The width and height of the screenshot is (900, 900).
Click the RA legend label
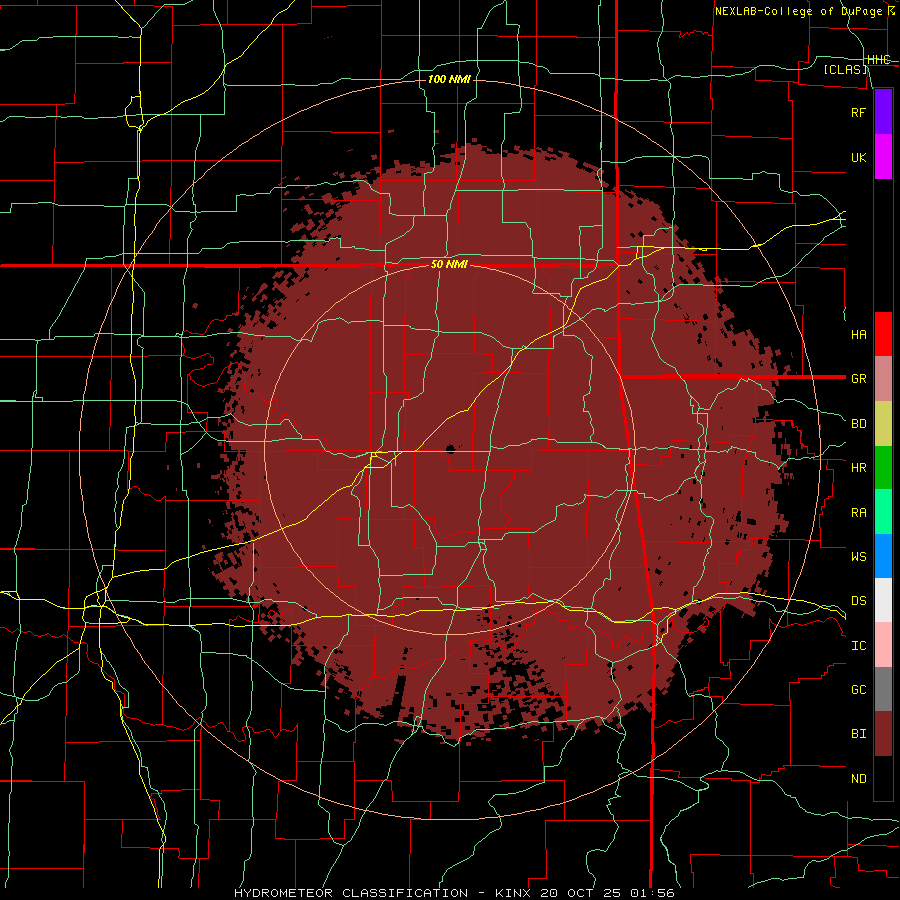coord(858,513)
